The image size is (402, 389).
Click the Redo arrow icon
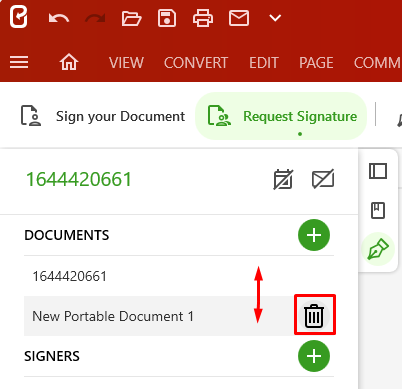click(95, 18)
